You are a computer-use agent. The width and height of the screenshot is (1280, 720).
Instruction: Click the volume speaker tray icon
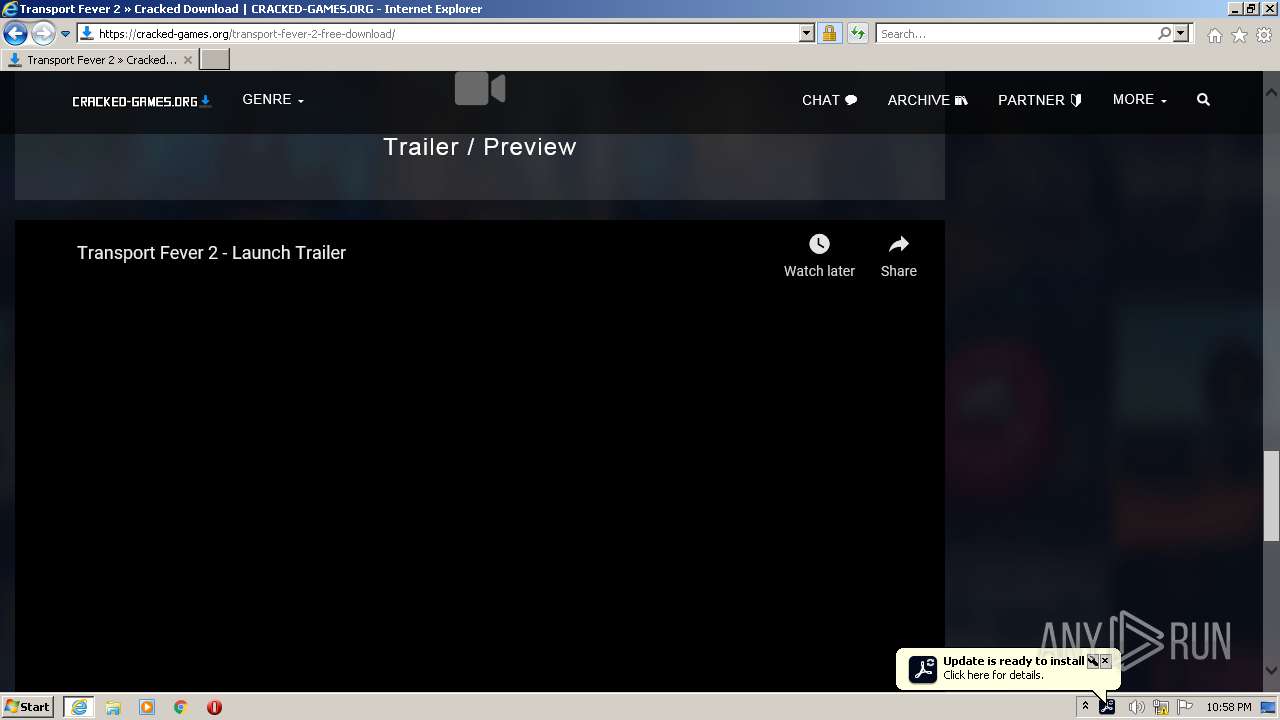(x=1136, y=707)
